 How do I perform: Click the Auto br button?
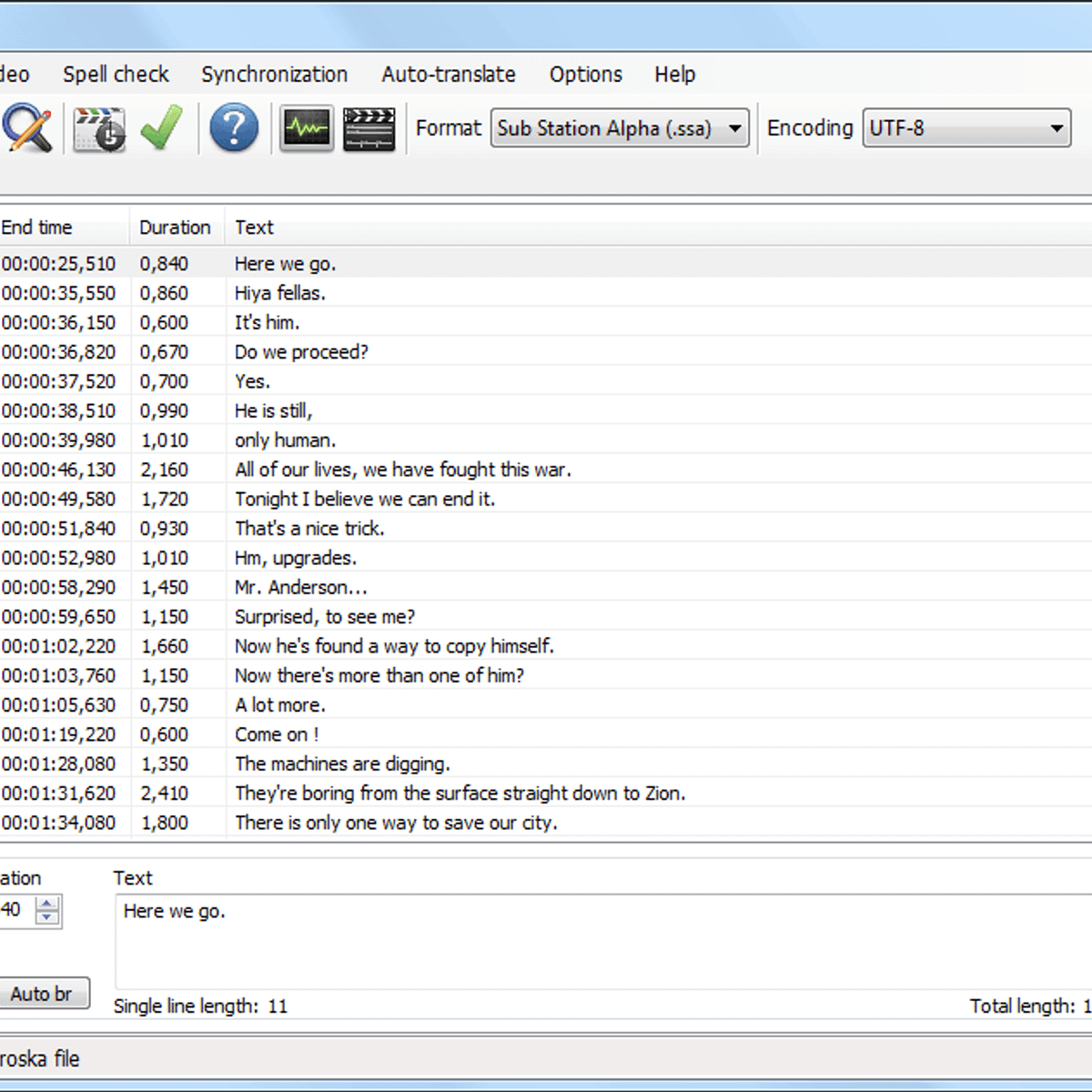[42, 994]
